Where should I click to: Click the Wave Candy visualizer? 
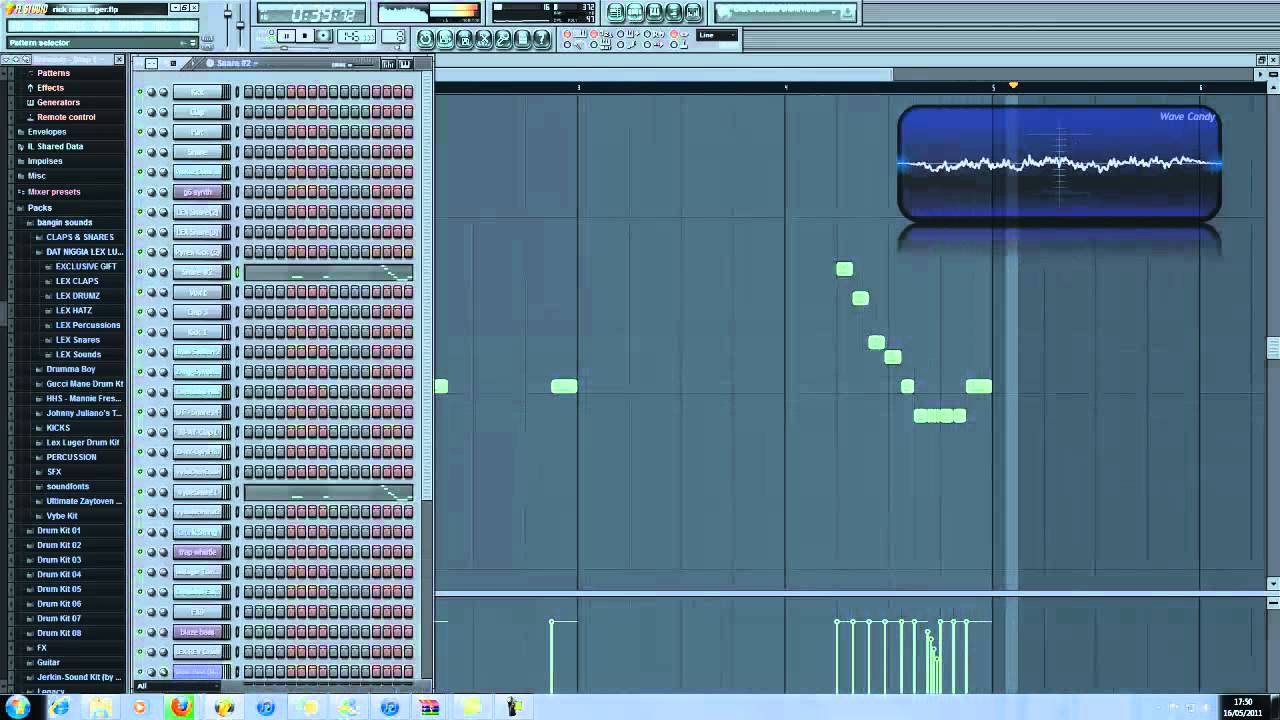click(1059, 163)
